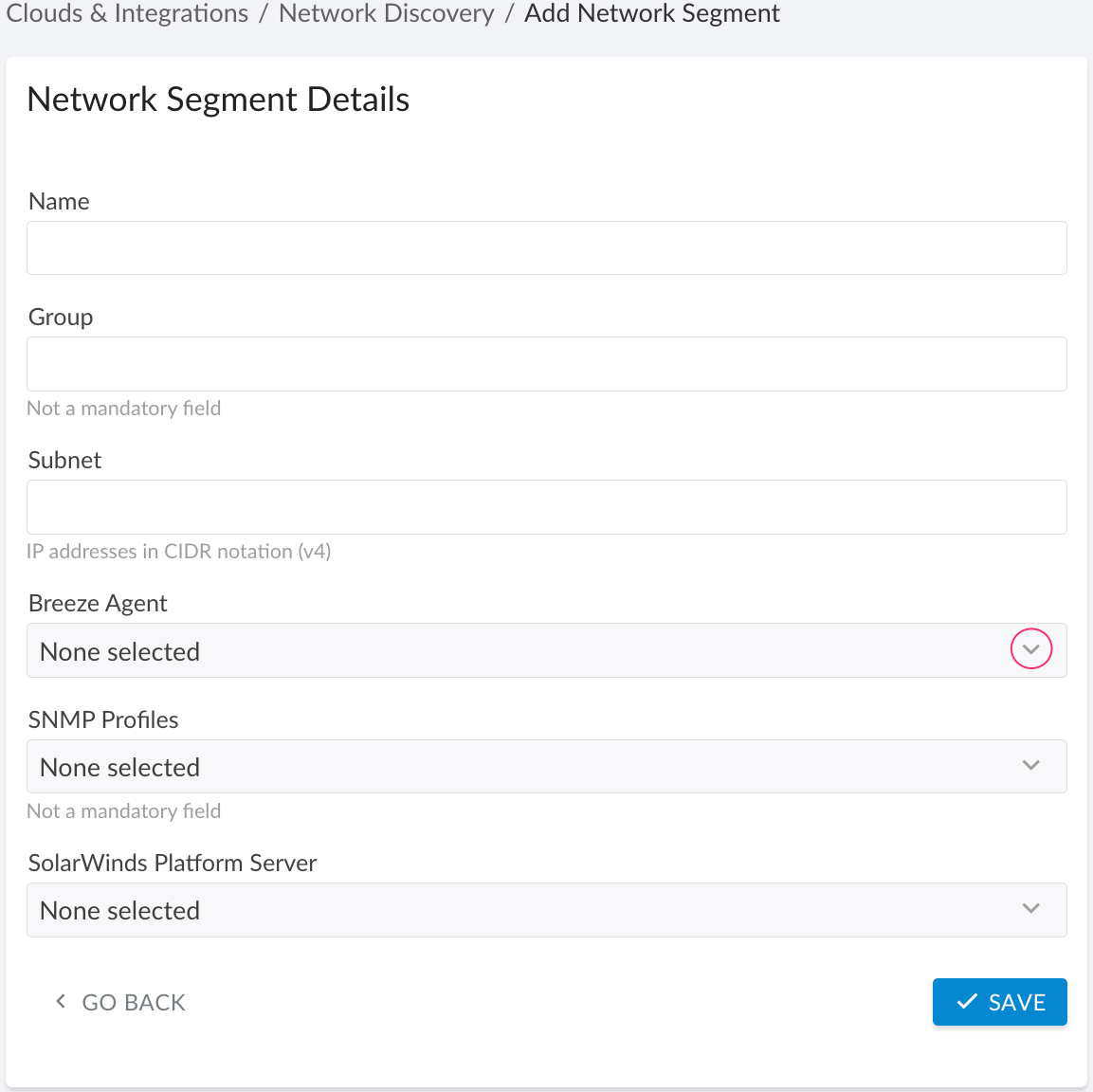
Task: Click the 'None selected' text in SNMP Profiles
Action: coord(118,767)
